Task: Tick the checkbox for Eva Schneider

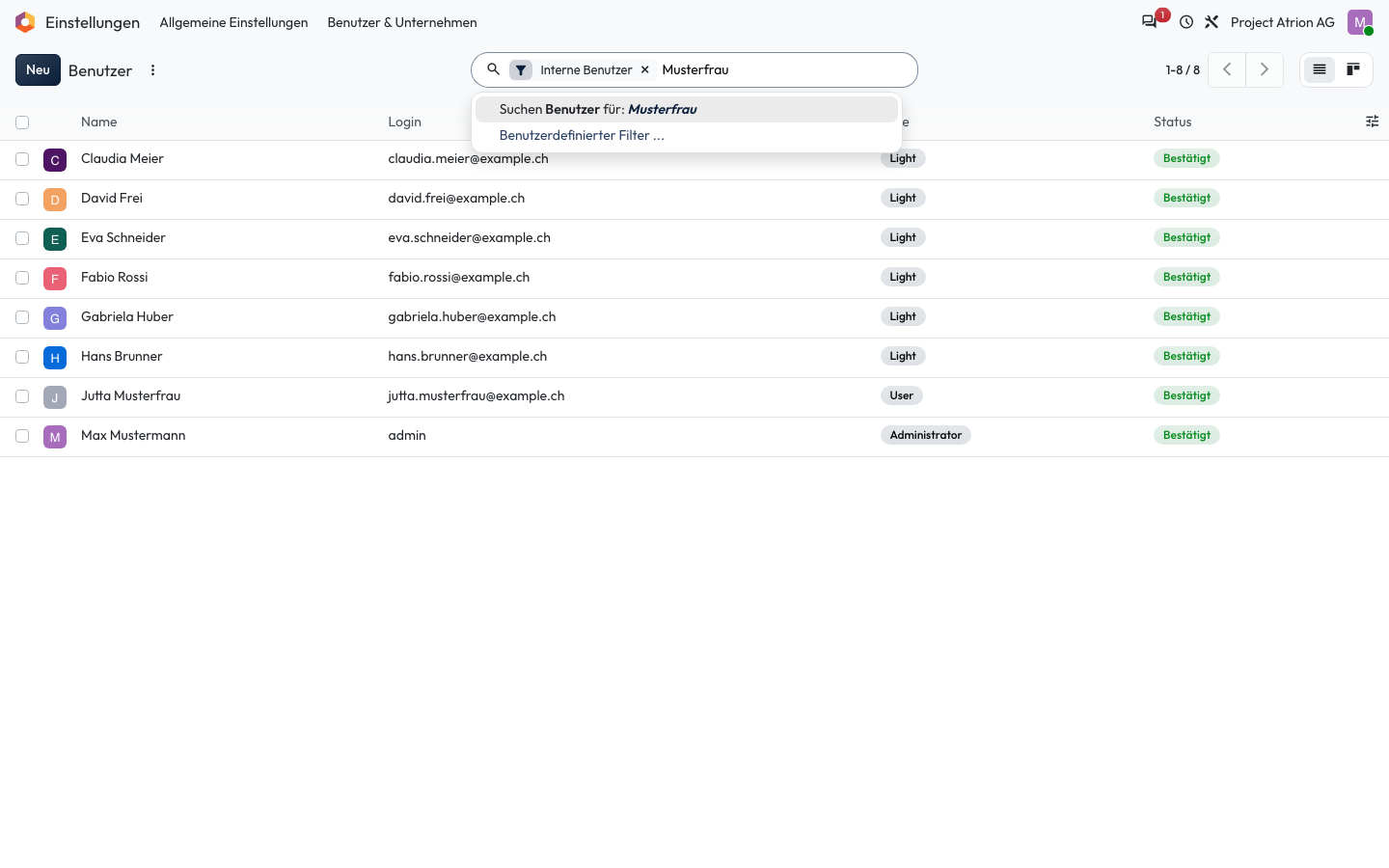Action: tap(22, 238)
